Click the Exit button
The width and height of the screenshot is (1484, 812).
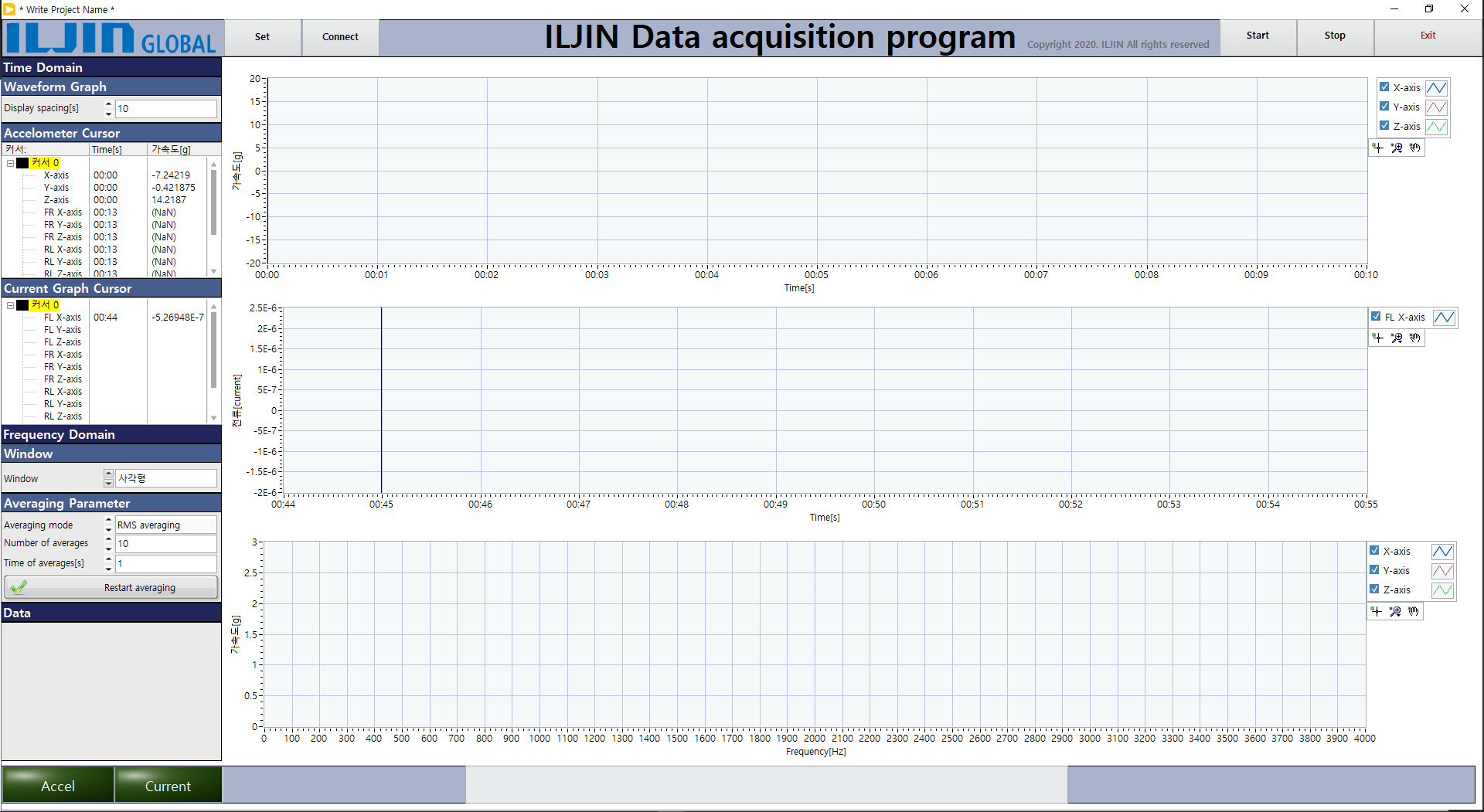coord(1428,36)
